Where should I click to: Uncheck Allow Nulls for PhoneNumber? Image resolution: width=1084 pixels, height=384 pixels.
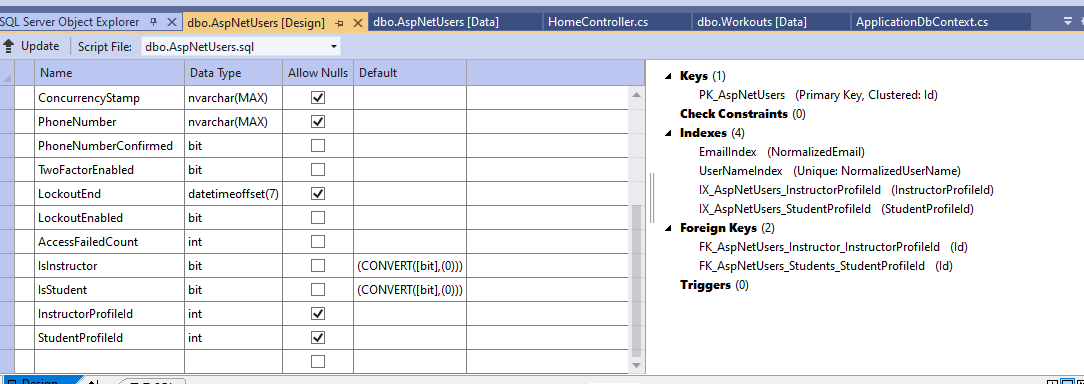pyautogui.click(x=318, y=122)
